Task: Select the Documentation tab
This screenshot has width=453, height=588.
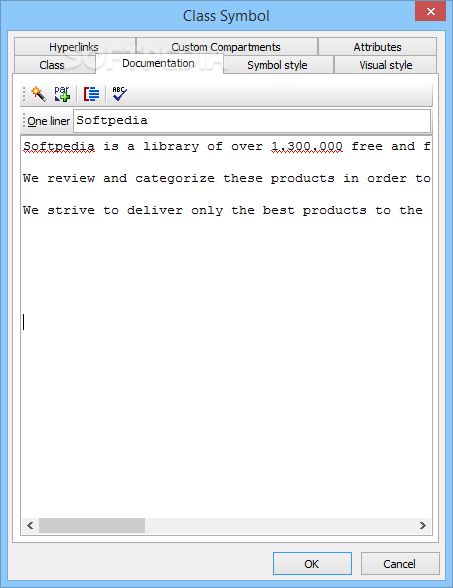Action: pyautogui.click(x=159, y=63)
